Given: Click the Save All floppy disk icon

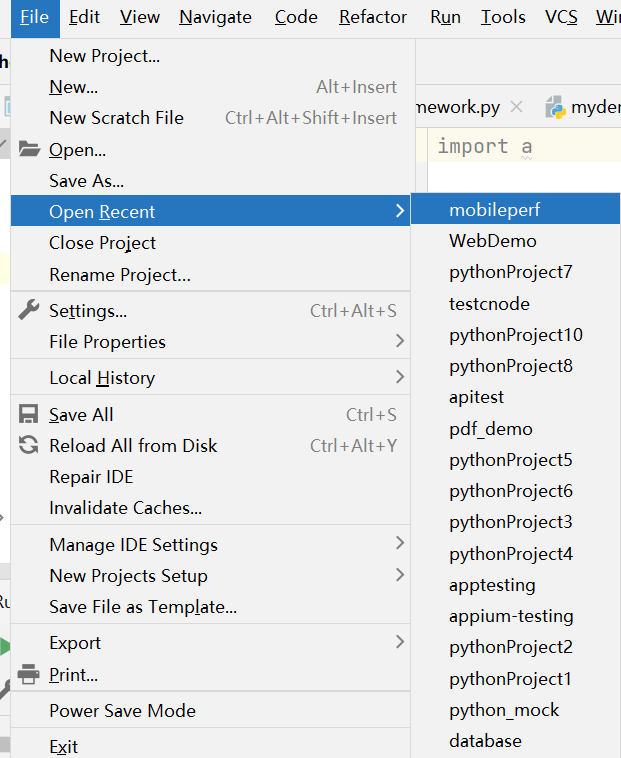Looking at the screenshot, I should click(x=29, y=415).
